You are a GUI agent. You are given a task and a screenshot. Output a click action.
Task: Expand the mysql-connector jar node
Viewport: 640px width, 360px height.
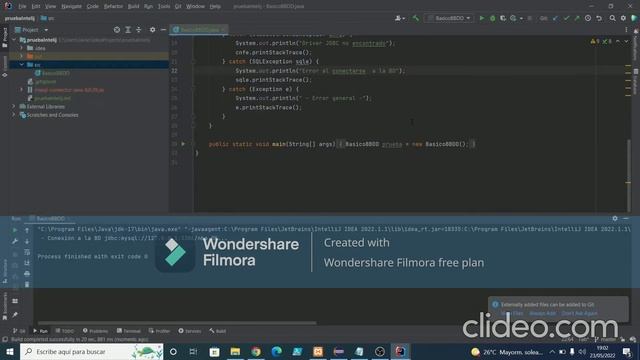pos(22,89)
